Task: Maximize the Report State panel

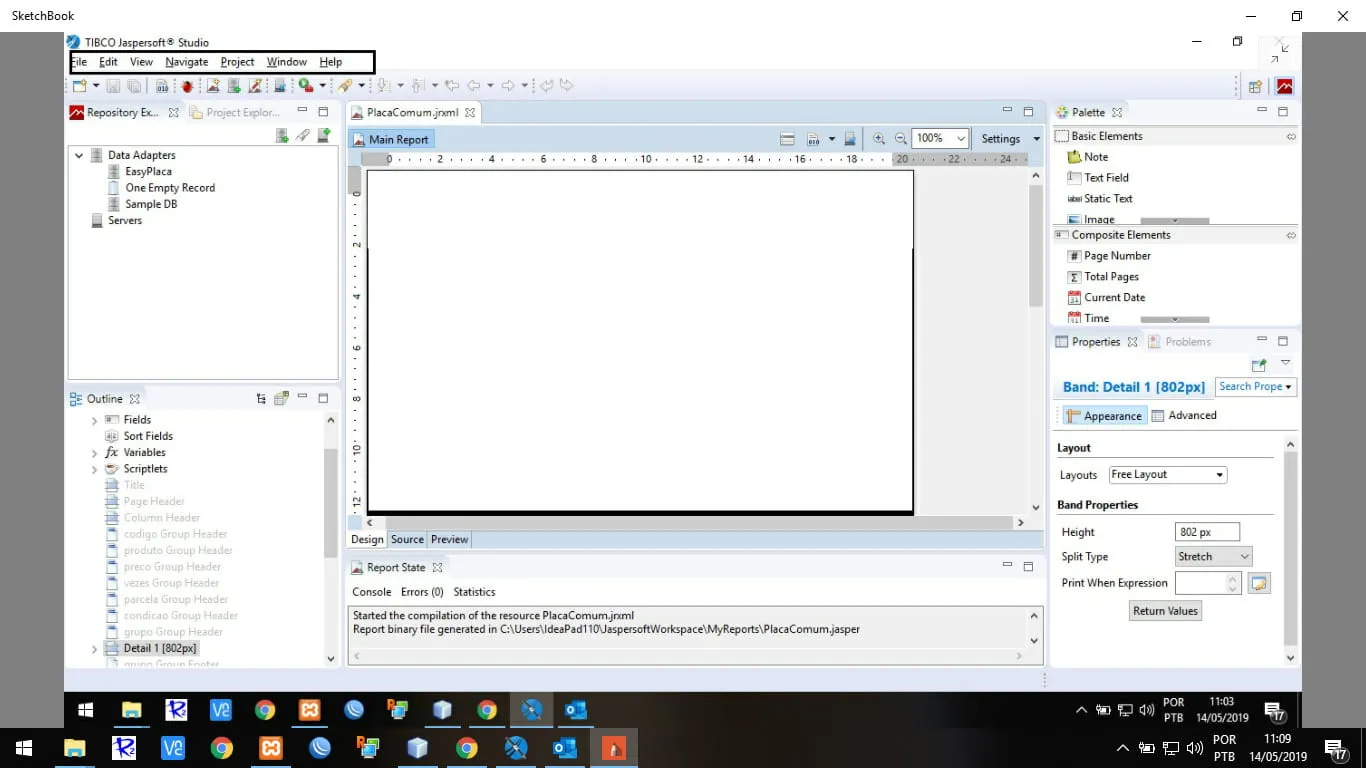Action: point(1028,567)
